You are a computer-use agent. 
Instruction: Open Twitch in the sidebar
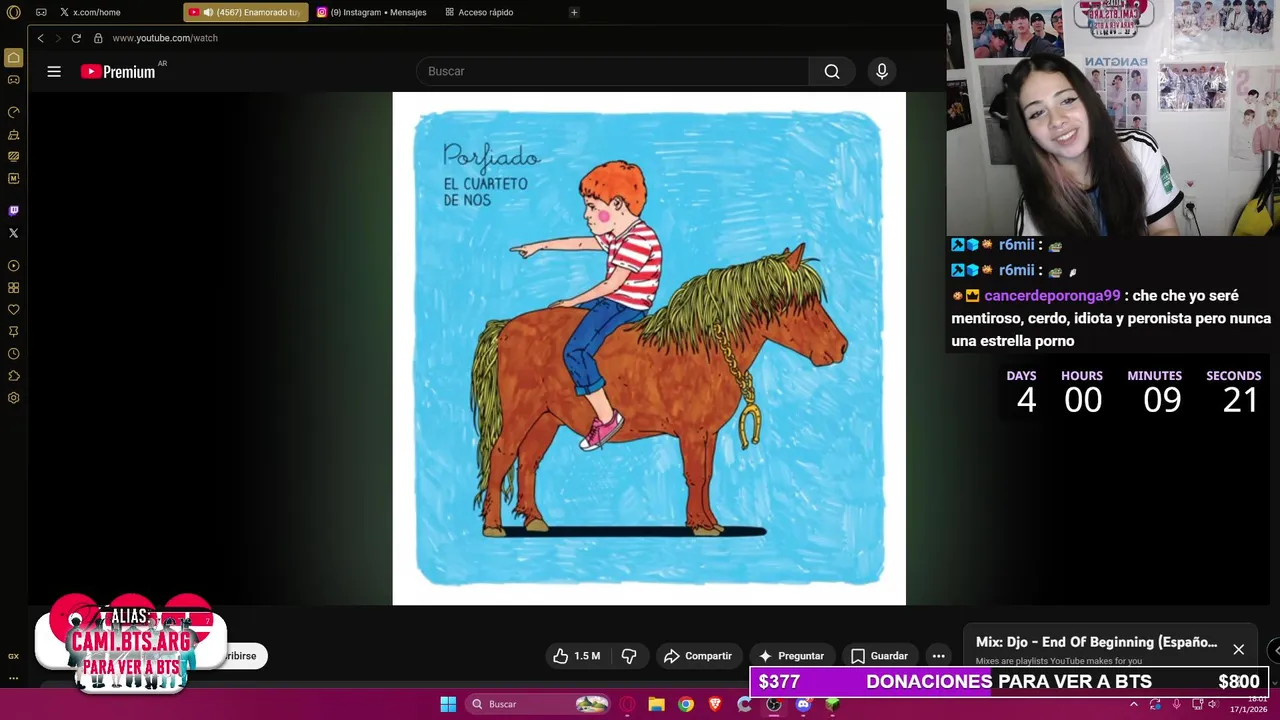tap(13, 211)
